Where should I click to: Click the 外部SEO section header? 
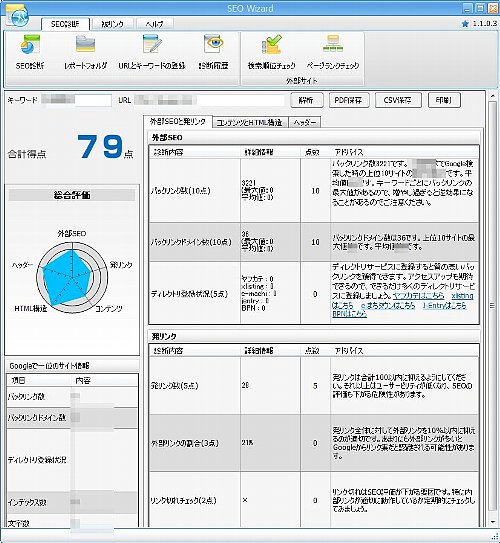pyautogui.click(x=314, y=137)
